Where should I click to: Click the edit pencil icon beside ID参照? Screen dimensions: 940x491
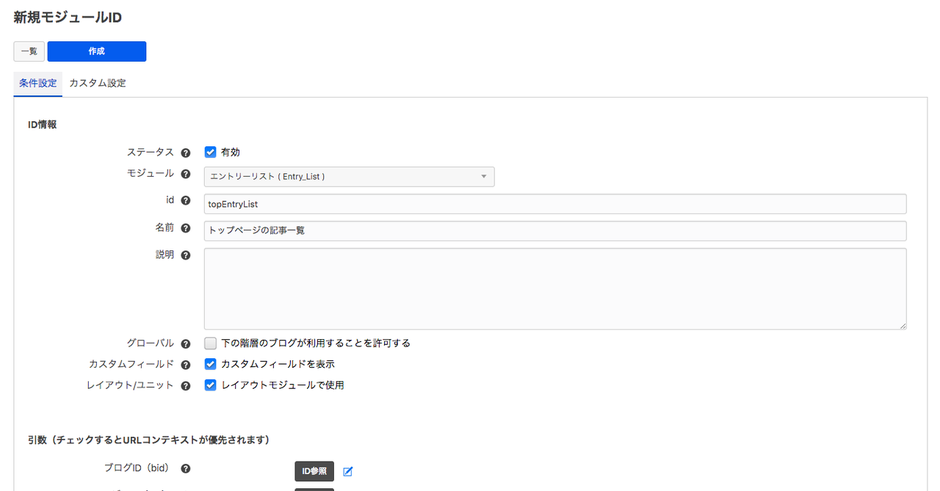tap(348, 472)
